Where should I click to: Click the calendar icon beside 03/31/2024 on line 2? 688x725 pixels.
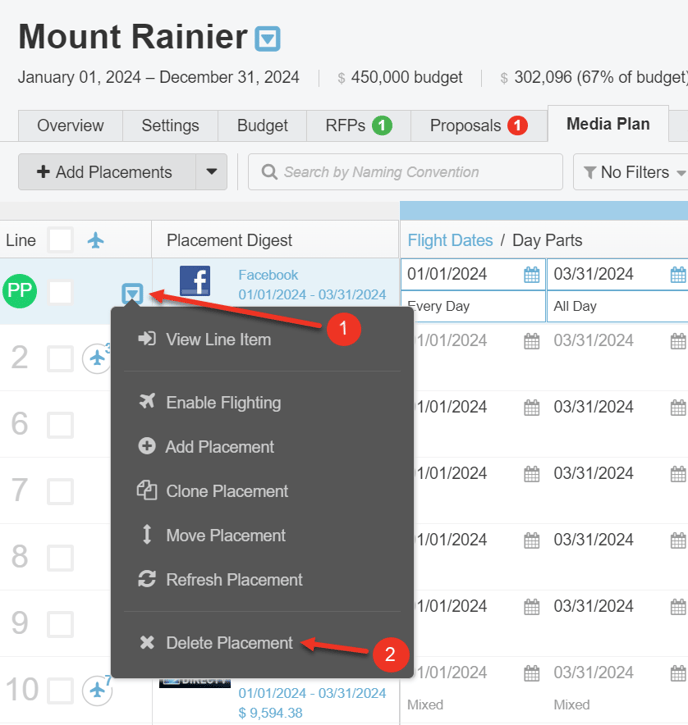[x=678, y=342]
